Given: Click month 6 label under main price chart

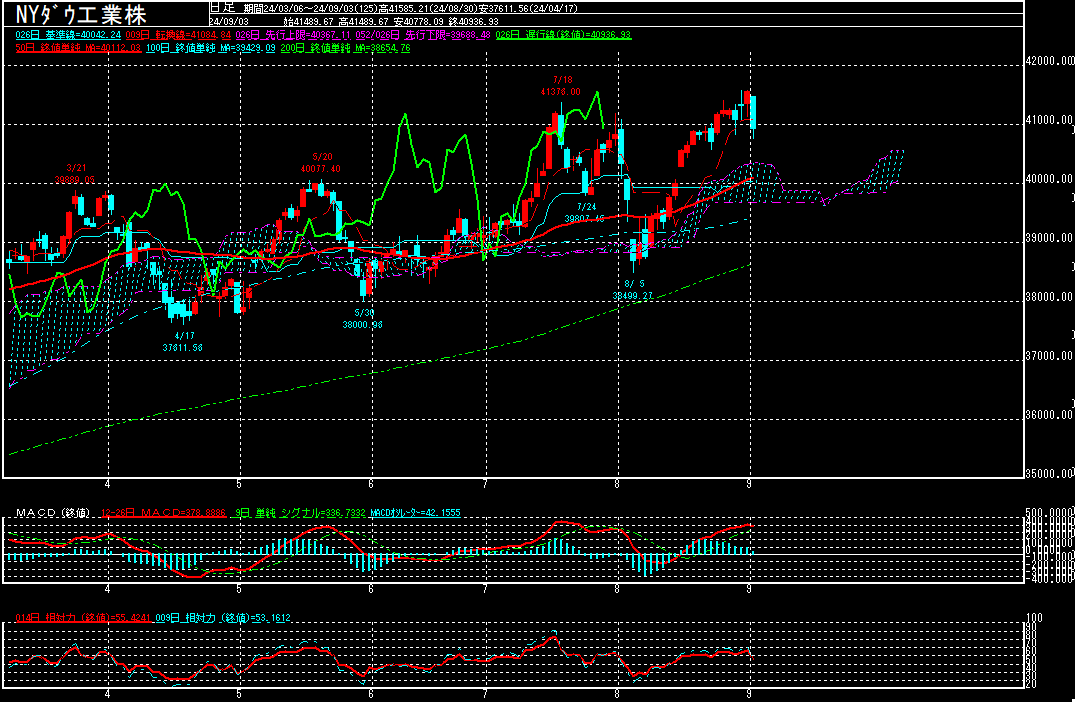Looking at the screenshot, I should point(371,484).
